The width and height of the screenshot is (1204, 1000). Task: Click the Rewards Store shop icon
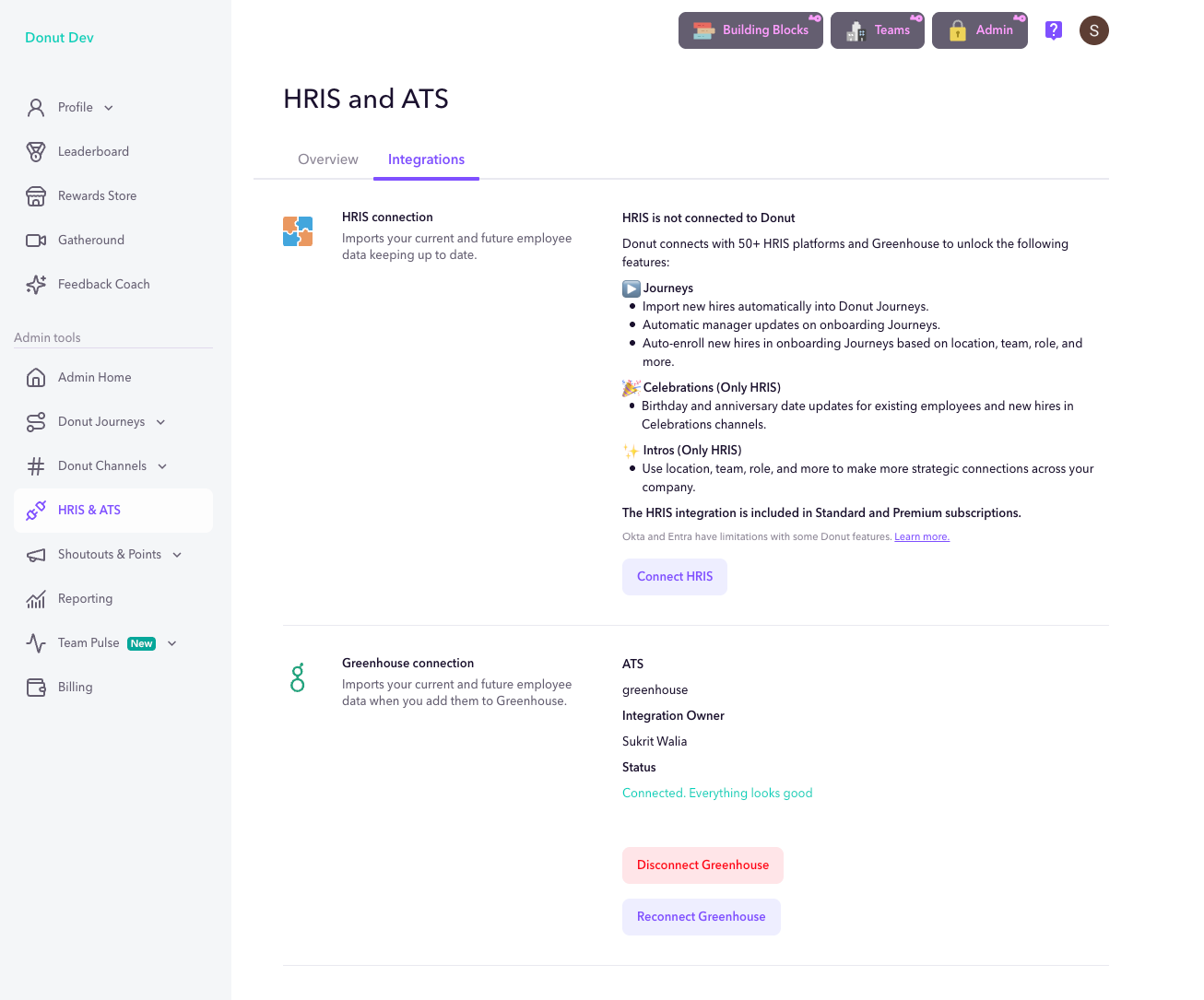(36, 196)
